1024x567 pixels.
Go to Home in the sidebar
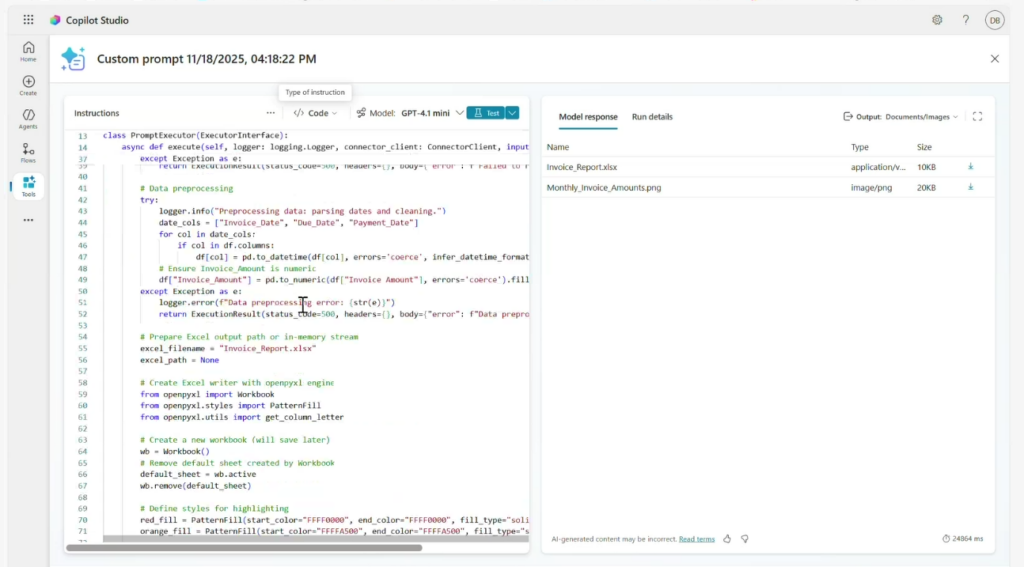[28, 51]
